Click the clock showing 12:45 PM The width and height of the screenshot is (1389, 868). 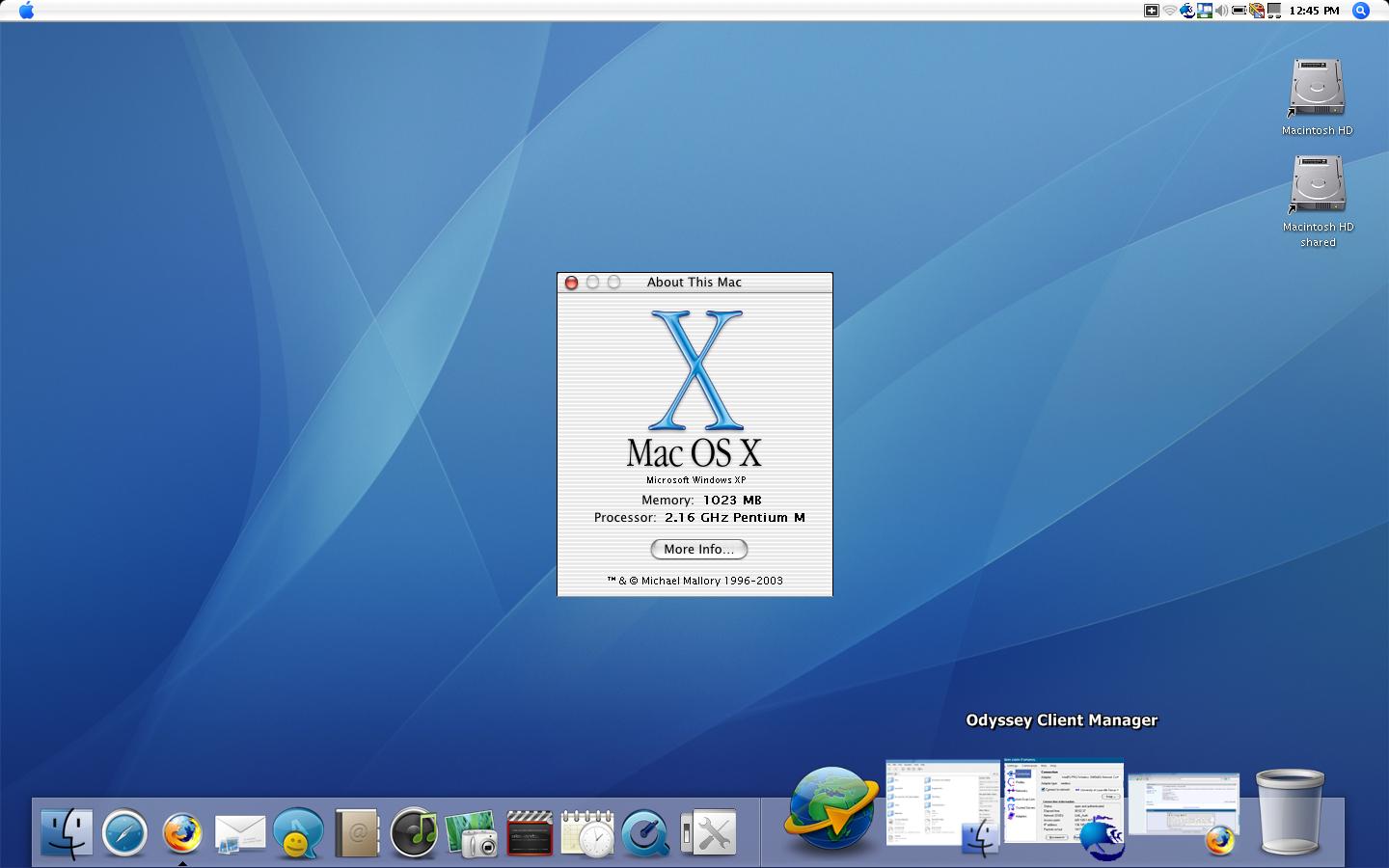click(1314, 11)
